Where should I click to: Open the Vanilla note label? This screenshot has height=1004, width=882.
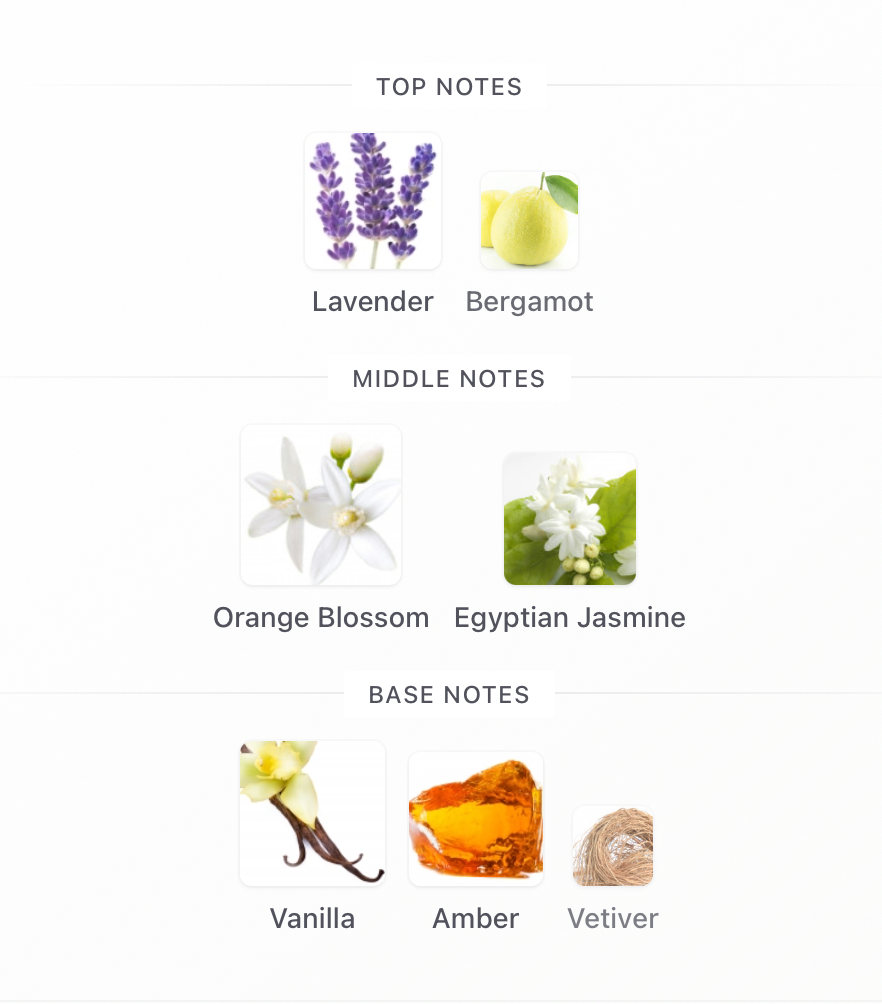click(313, 919)
